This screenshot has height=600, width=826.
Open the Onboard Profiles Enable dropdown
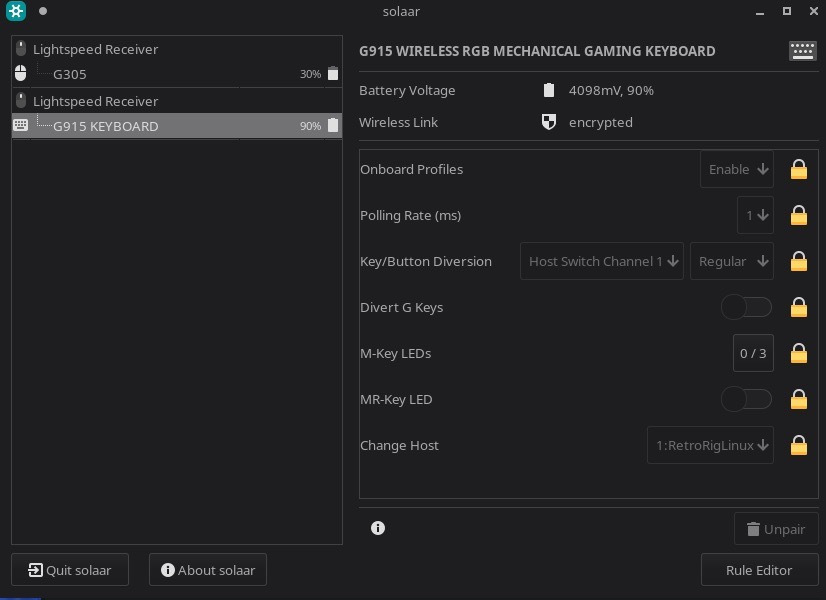pos(737,169)
